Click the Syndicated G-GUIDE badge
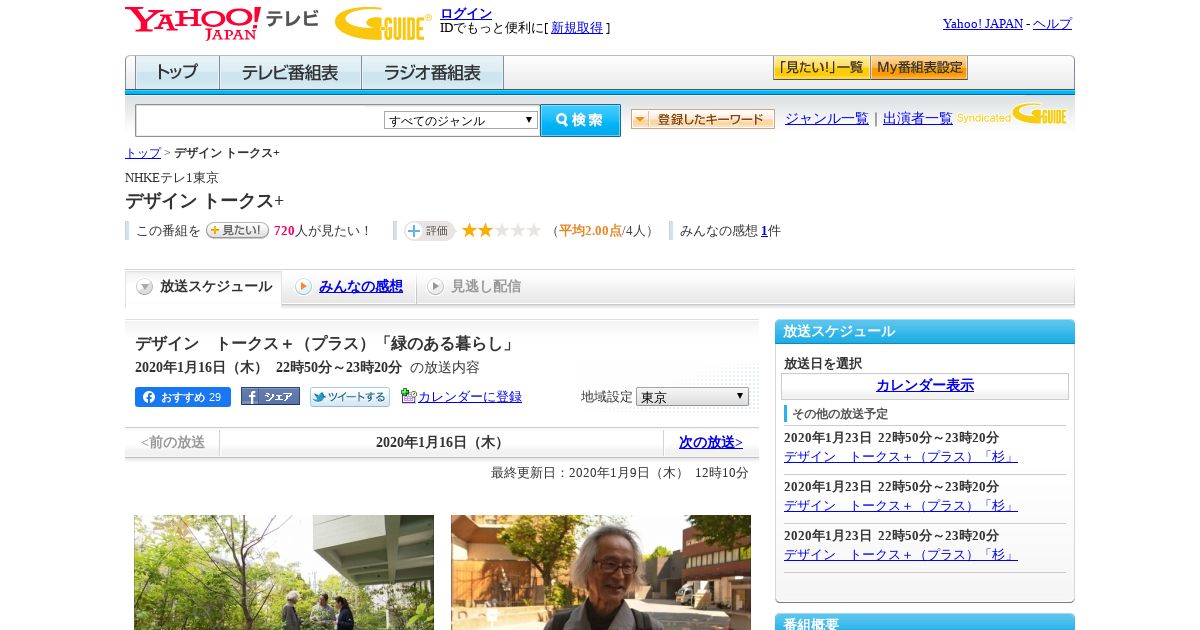The image size is (1200, 630). tap(1012, 115)
